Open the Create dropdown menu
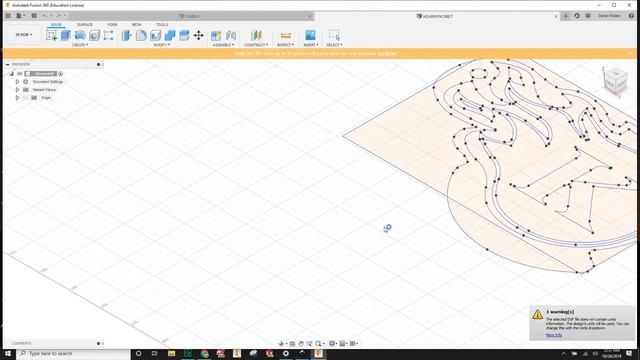Image resolution: width=640 pixels, height=360 pixels. coord(80,45)
